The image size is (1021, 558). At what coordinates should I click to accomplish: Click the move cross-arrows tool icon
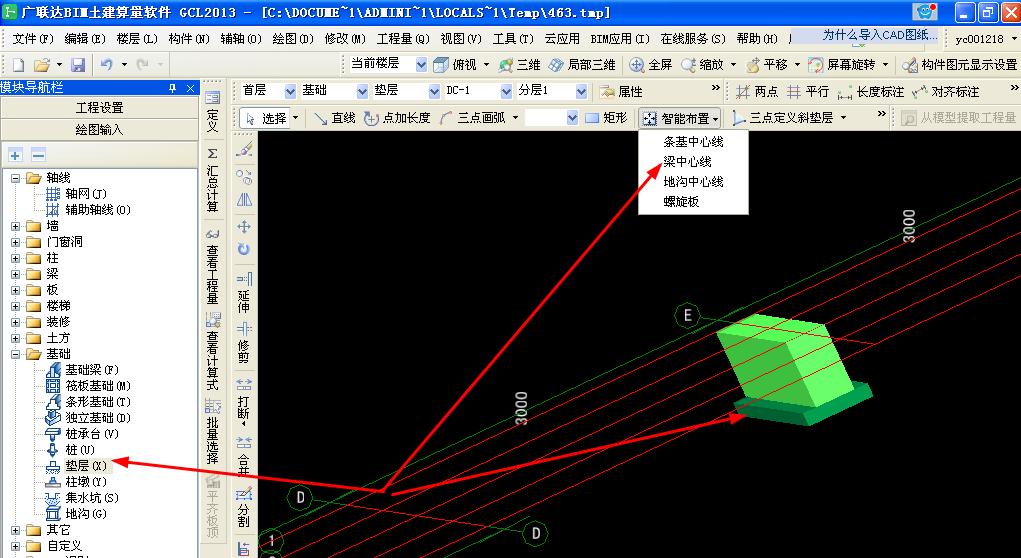point(244,227)
